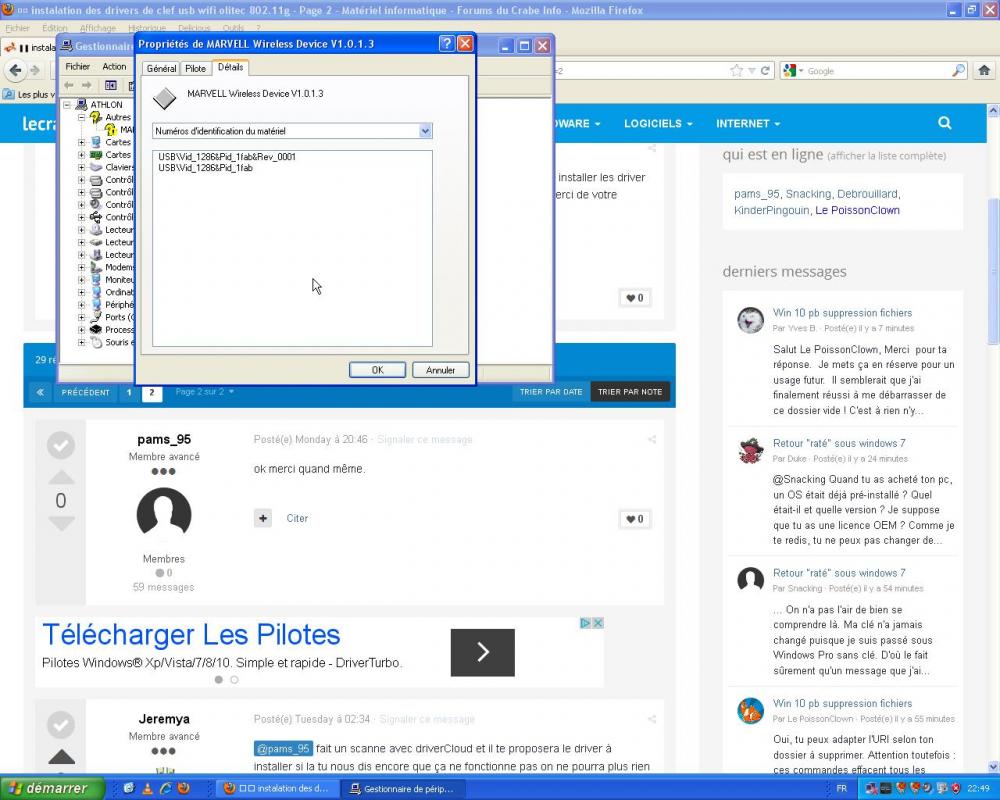Viewport: 1000px width, 800px height.
Task: Open the Numéros d'identification du matériel dropdown
Action: tap(425, 131)
